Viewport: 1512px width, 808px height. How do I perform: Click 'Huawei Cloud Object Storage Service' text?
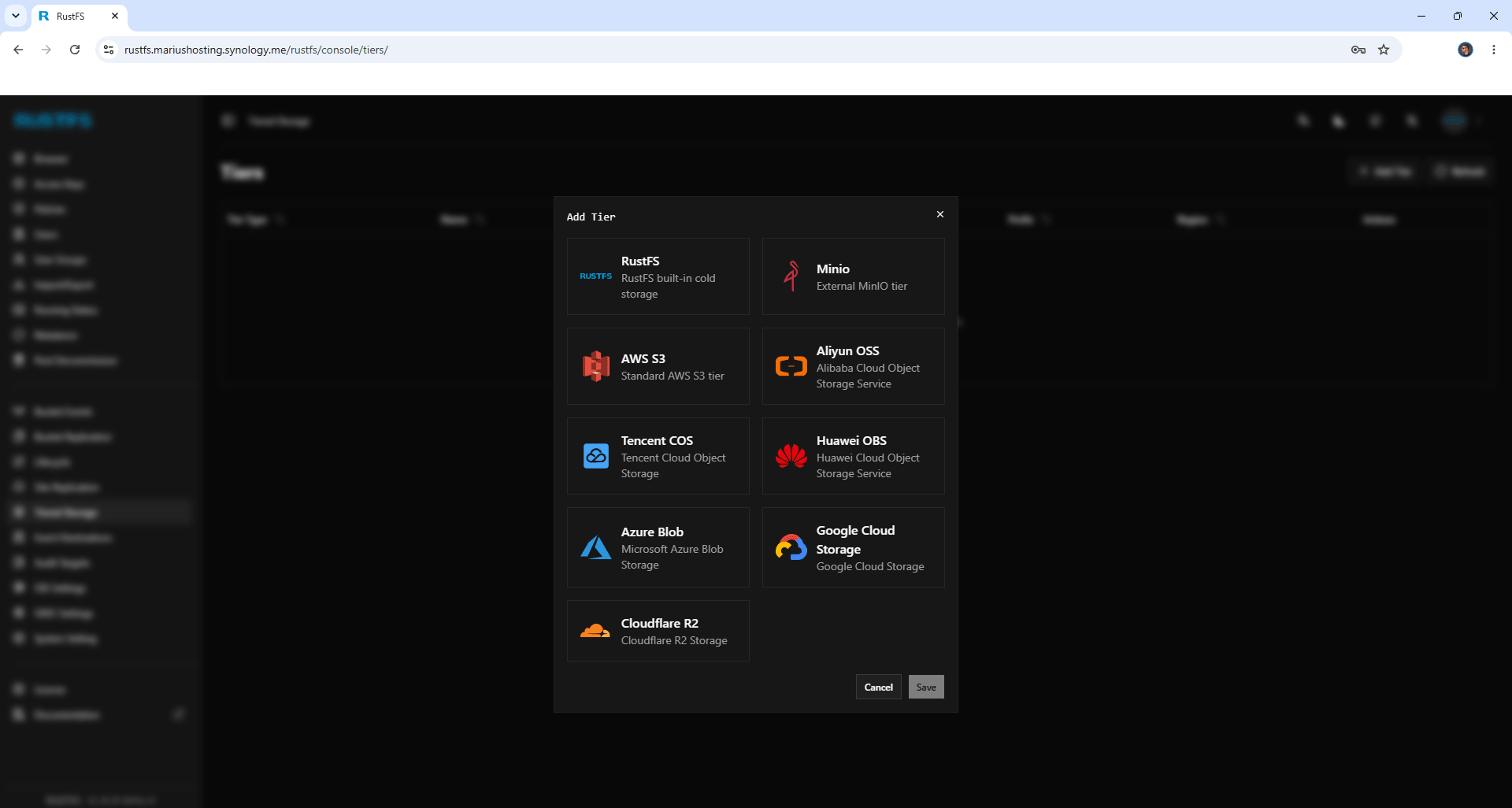click(x=868, y=465)
